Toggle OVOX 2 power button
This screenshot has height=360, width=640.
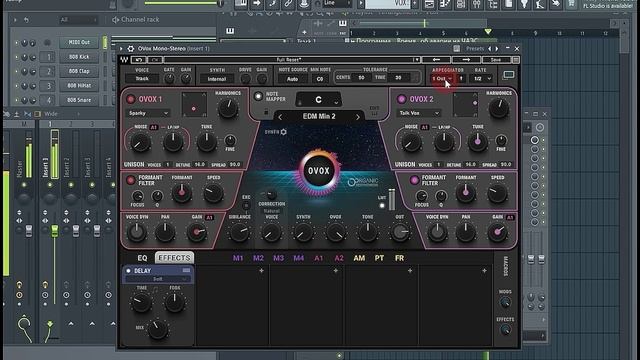click(401, 99)
